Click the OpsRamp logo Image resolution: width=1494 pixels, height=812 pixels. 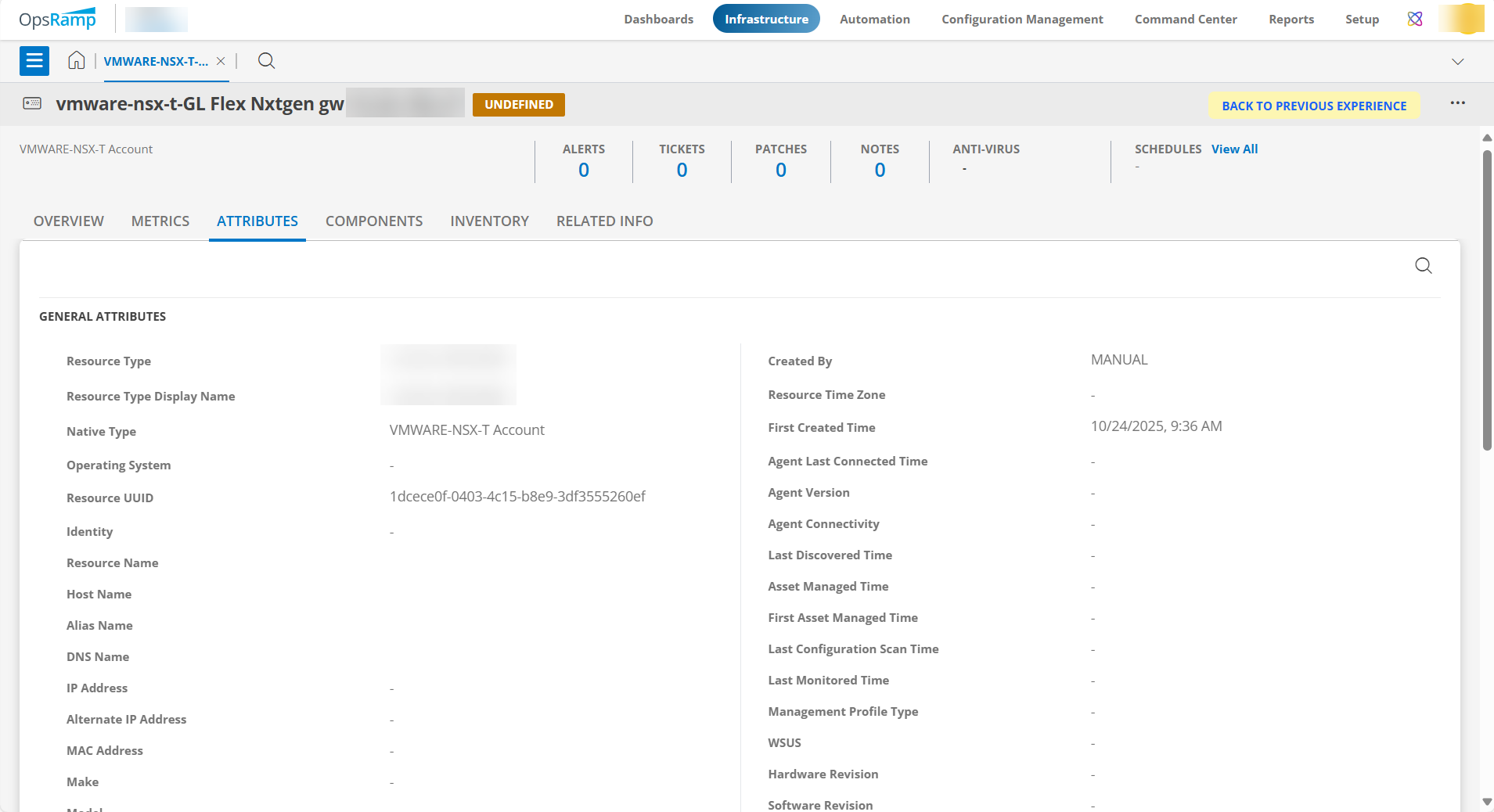57,19
